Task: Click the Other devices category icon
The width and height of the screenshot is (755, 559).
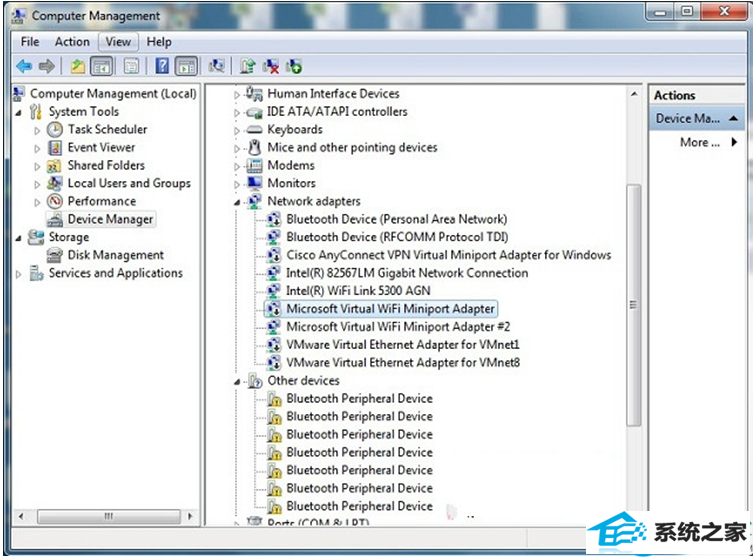Action: click(254, 381)
